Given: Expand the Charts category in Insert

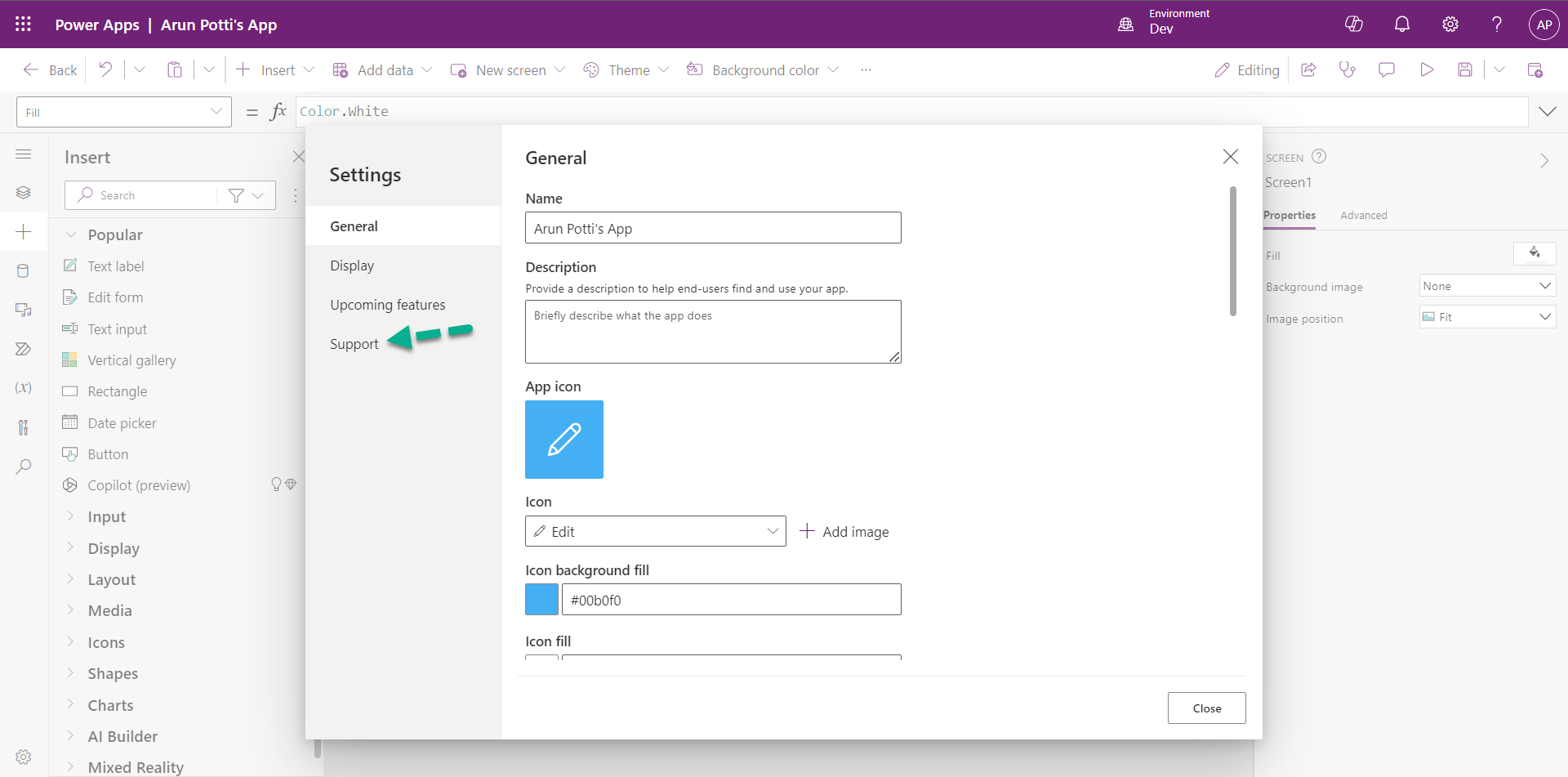Looking at the screenshot, I should click(110, 704).
